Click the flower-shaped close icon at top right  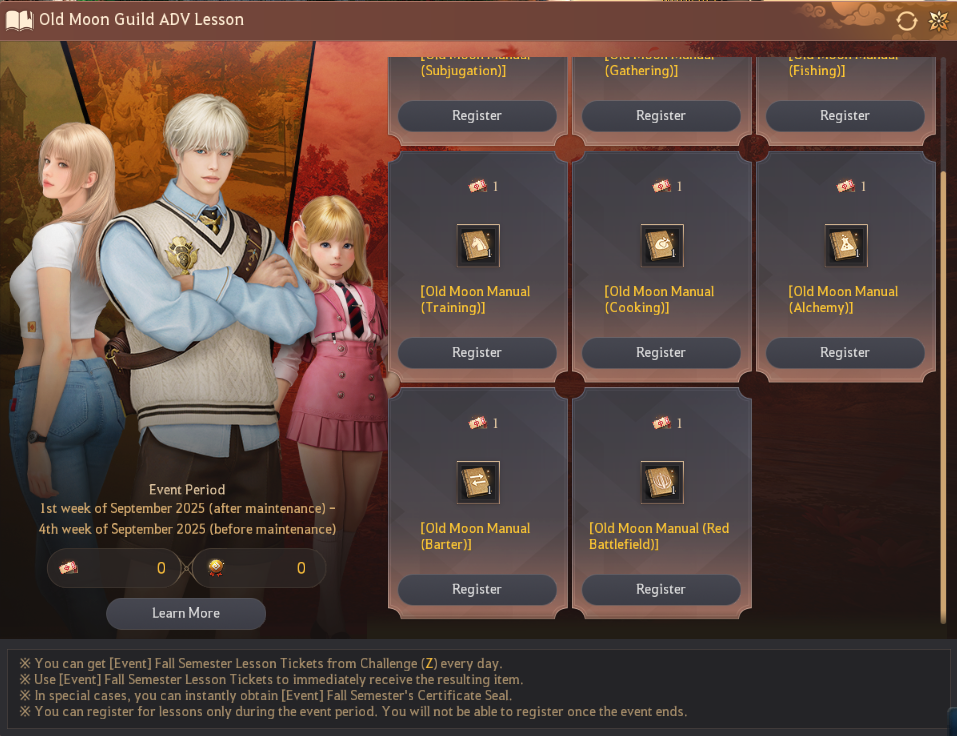[x=939, y=21]
